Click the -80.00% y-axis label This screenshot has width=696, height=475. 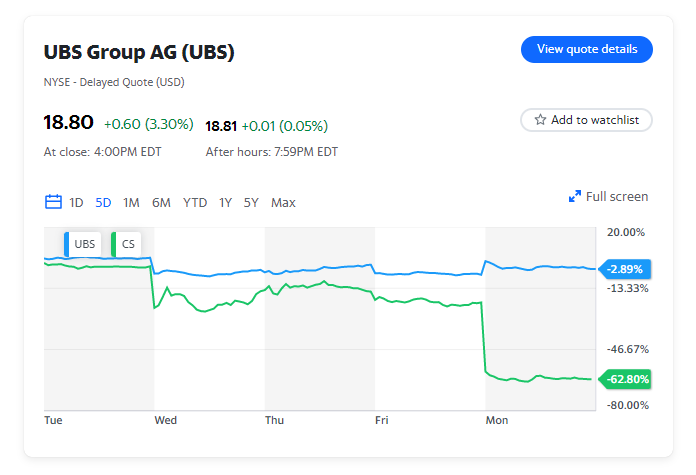pos(628,405)
